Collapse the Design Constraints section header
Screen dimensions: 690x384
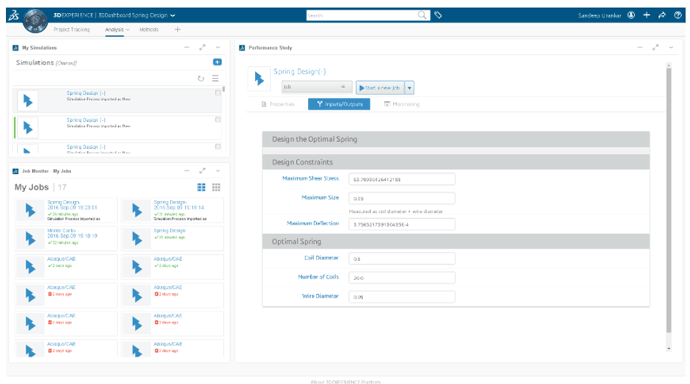(456, 162)
